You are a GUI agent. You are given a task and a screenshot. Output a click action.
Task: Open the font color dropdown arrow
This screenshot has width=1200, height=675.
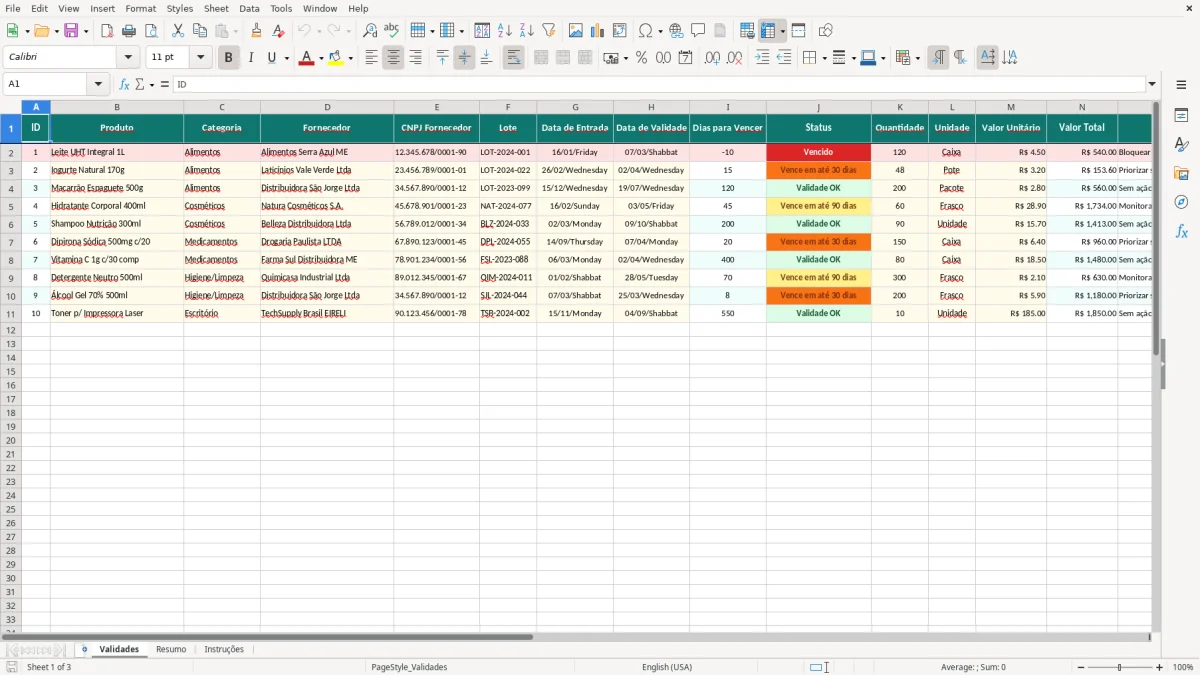point(321,58)
